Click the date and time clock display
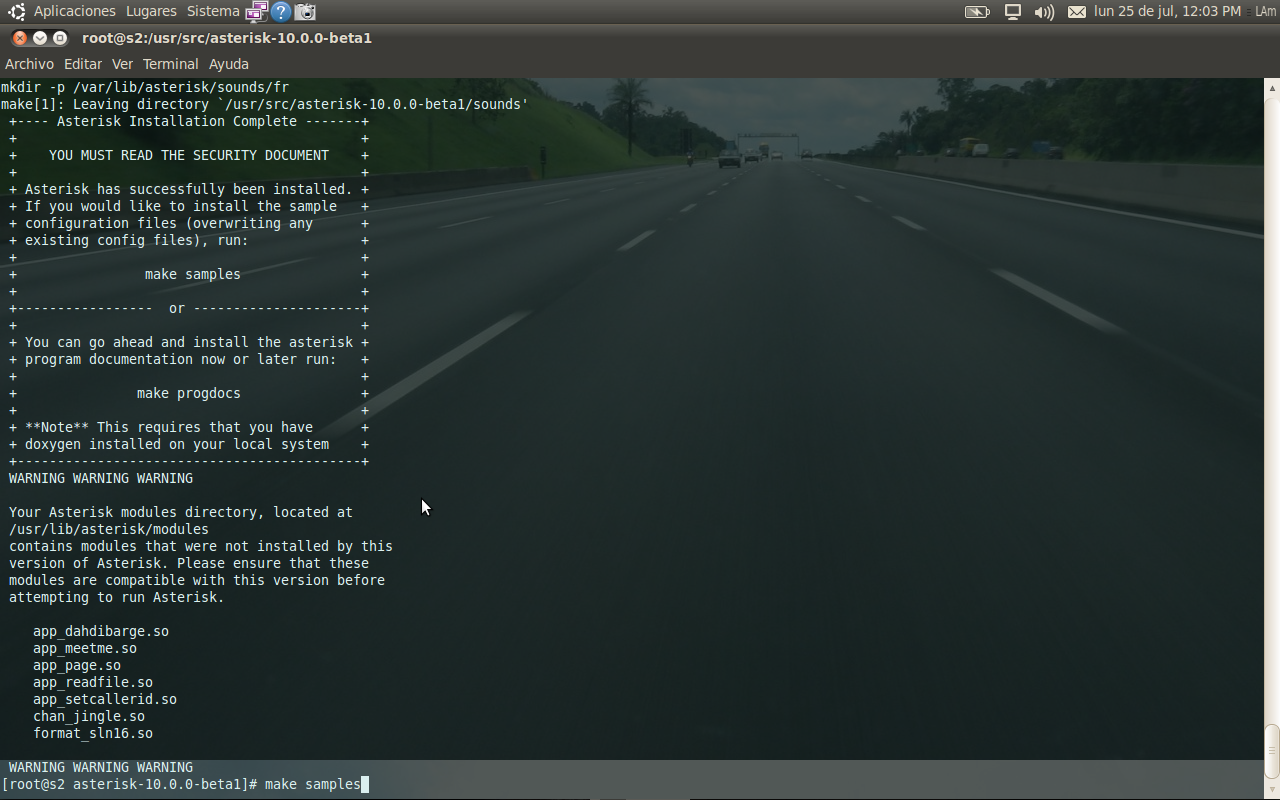Image resolution: width=1280 pixels, height=800 pixels. tap(1167, 11)
